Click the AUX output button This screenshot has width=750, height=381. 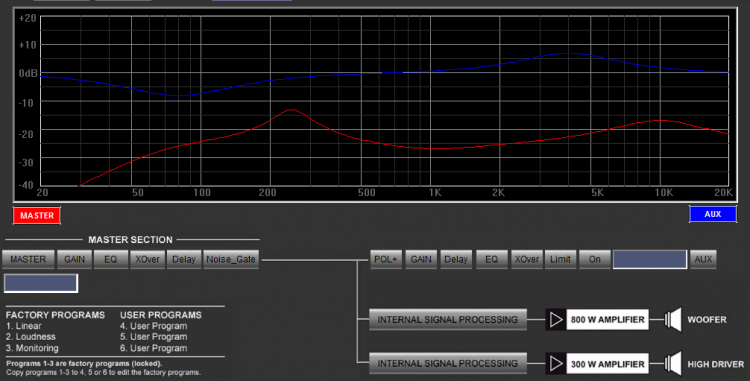point(703,259)
